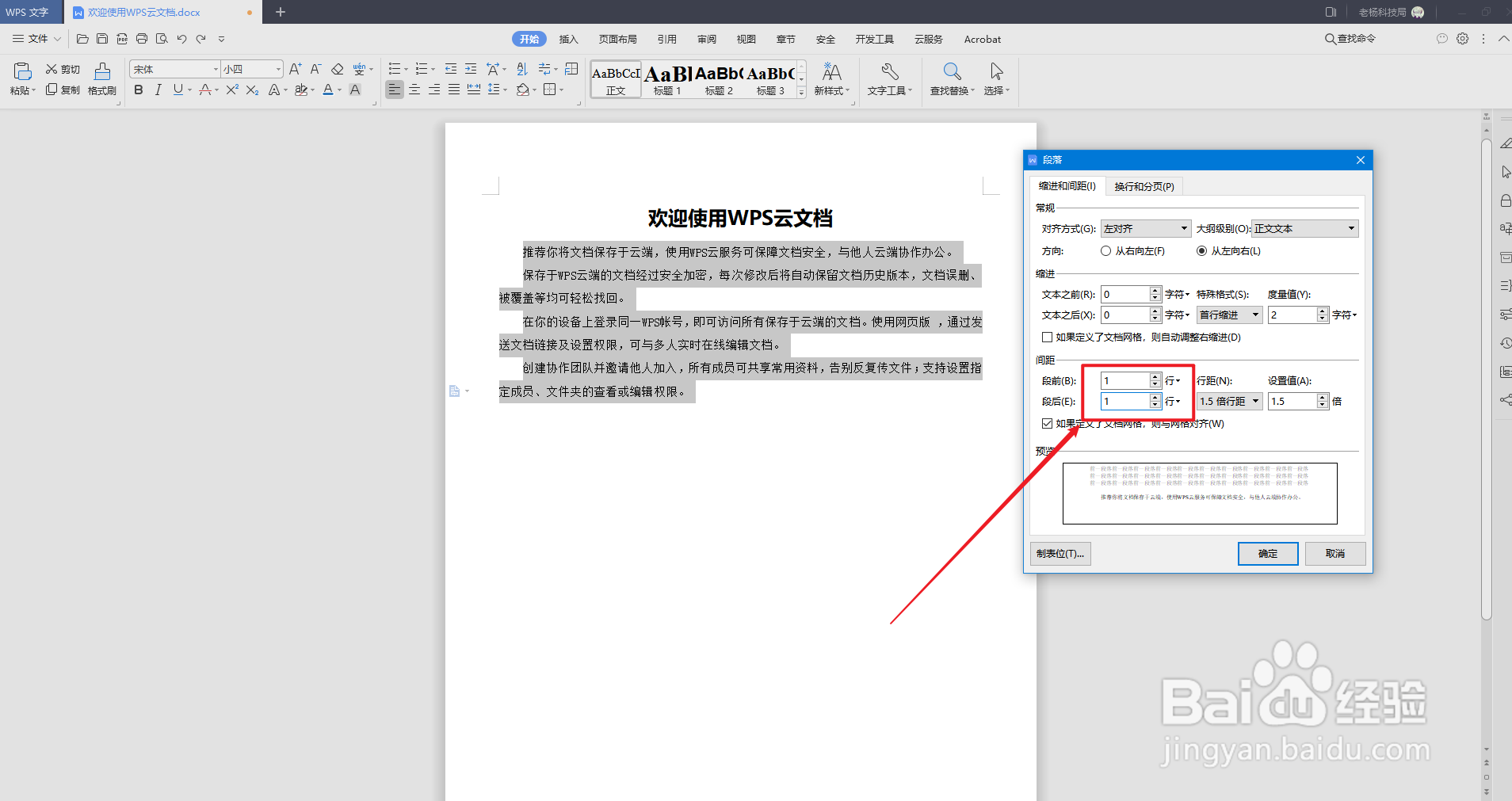Open 对齐方式 alignment dropdown
The width and height of the screenshot is (1512, 801).
[x=1145, y=229]
